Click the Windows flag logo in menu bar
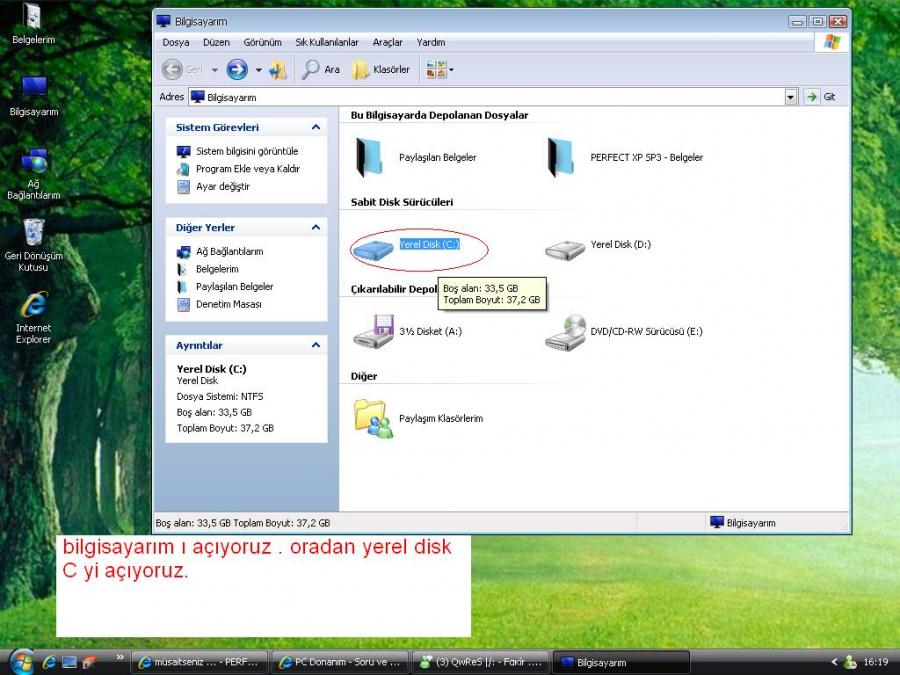The image size is (900, 675). tap(832, 42)
